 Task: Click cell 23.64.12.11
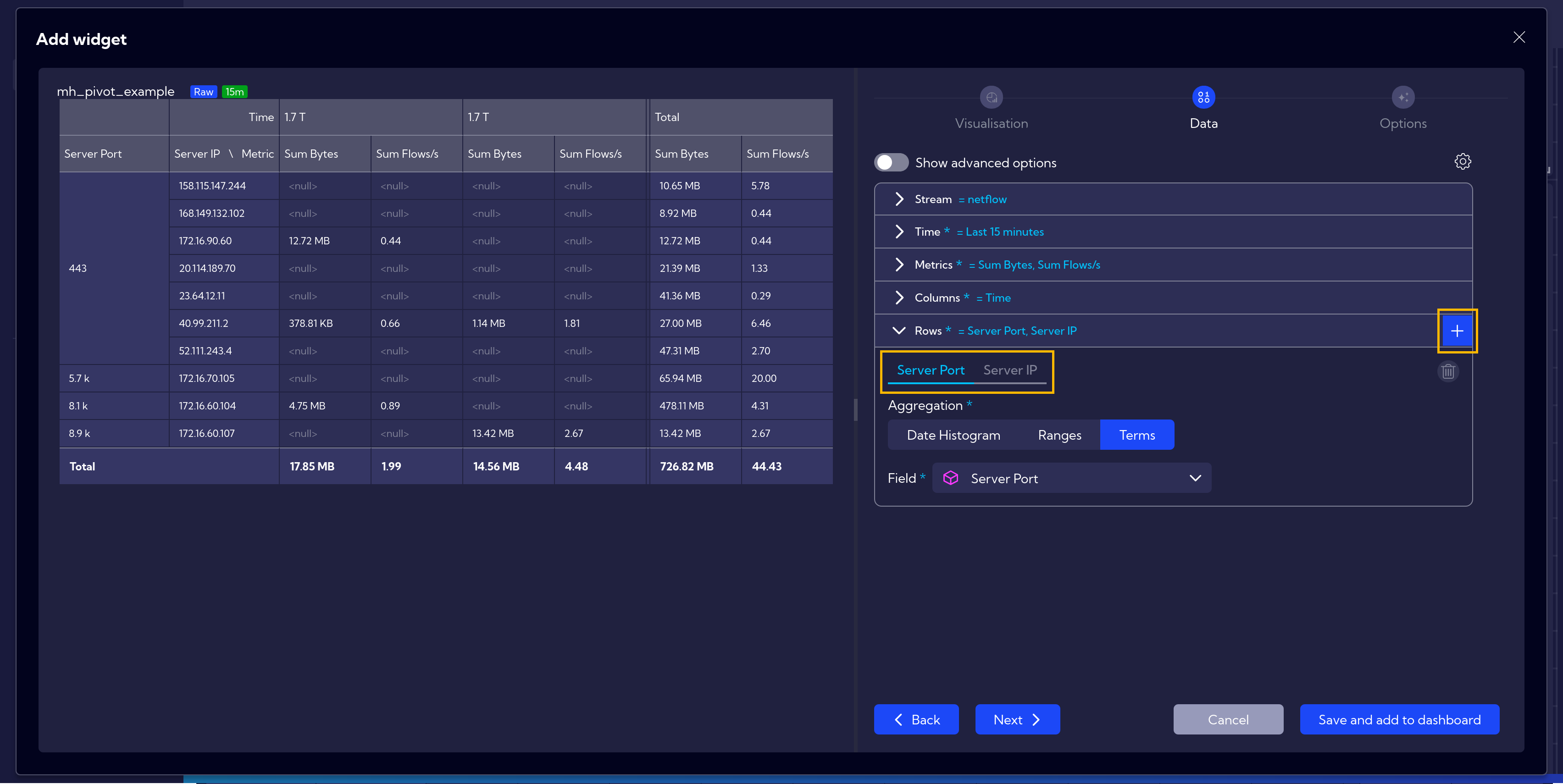tap(224, 296)
